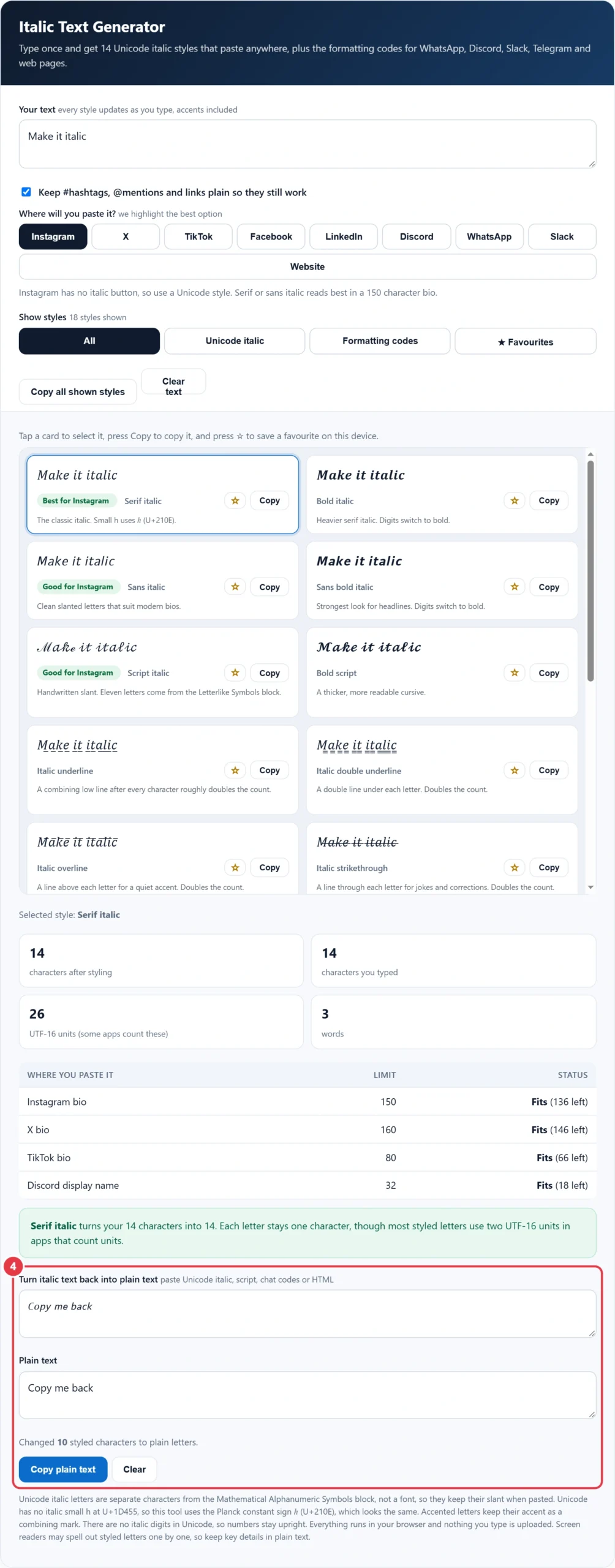This screenshot has height=1568, width=615.
Task: Focus the Your text input area
Action: (307, 144)
